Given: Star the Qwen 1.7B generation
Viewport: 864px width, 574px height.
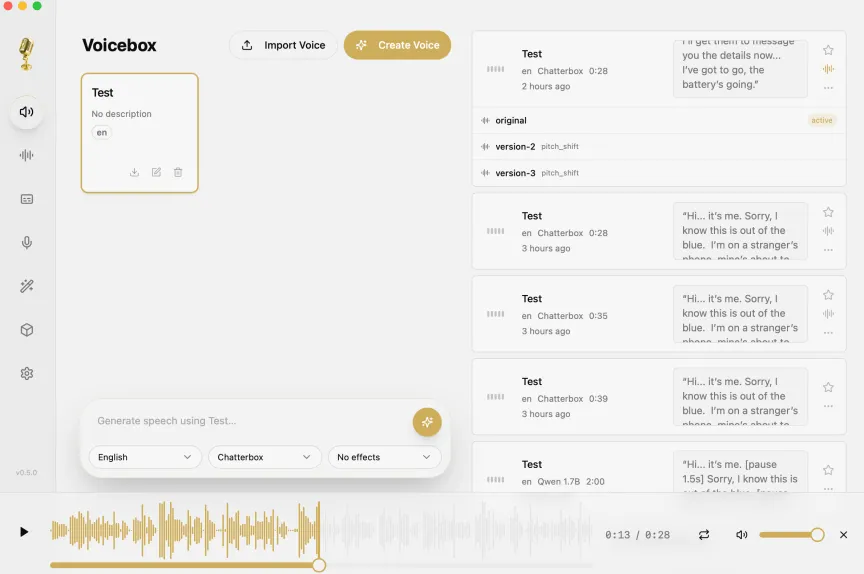Looking at the screenshot, I should pos(828,470).
